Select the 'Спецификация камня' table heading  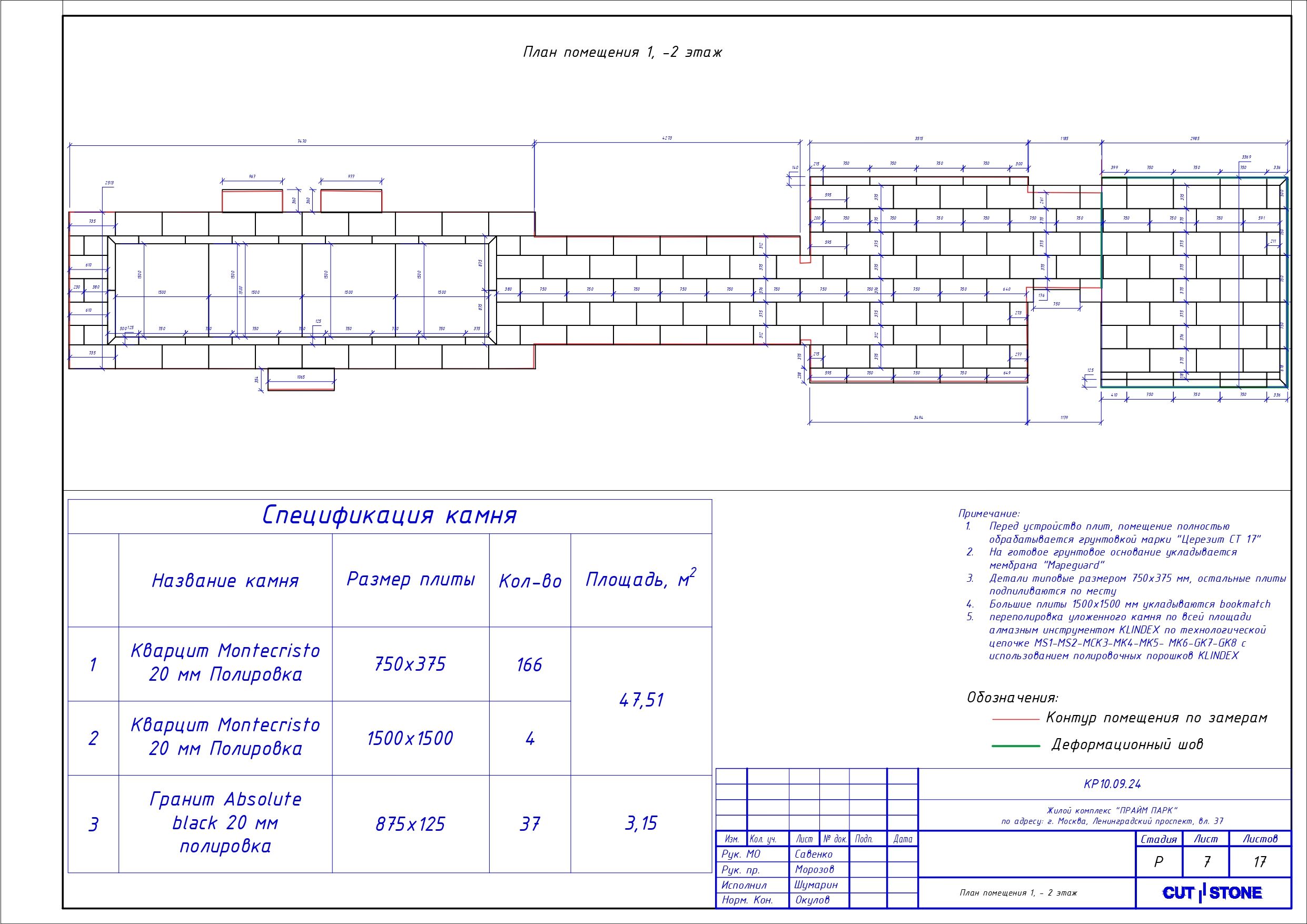[x=389, y=515]
